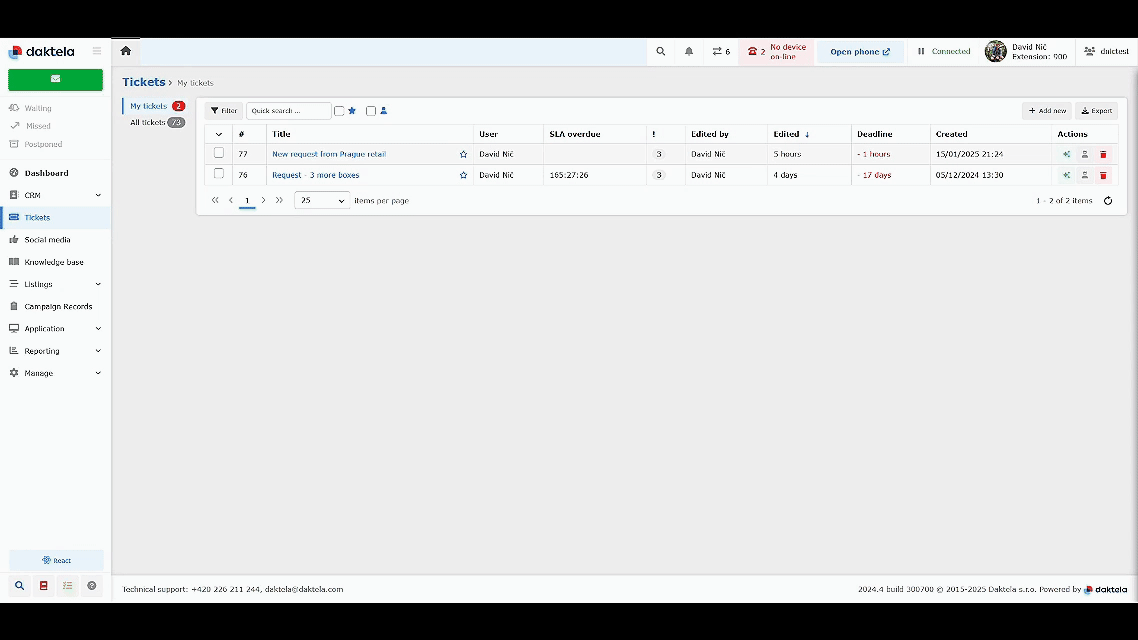Screen dimensions: 1138x640
Task: Click the home icon tab
Action: [x=125, y=51]
